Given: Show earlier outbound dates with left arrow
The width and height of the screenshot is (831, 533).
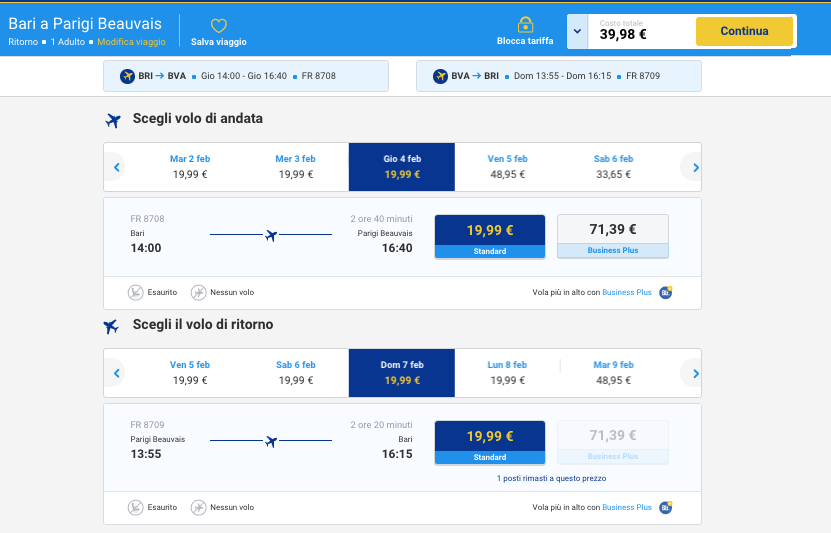Looking at the screenshot, I should pyautogui.click(x=116, y=167).
